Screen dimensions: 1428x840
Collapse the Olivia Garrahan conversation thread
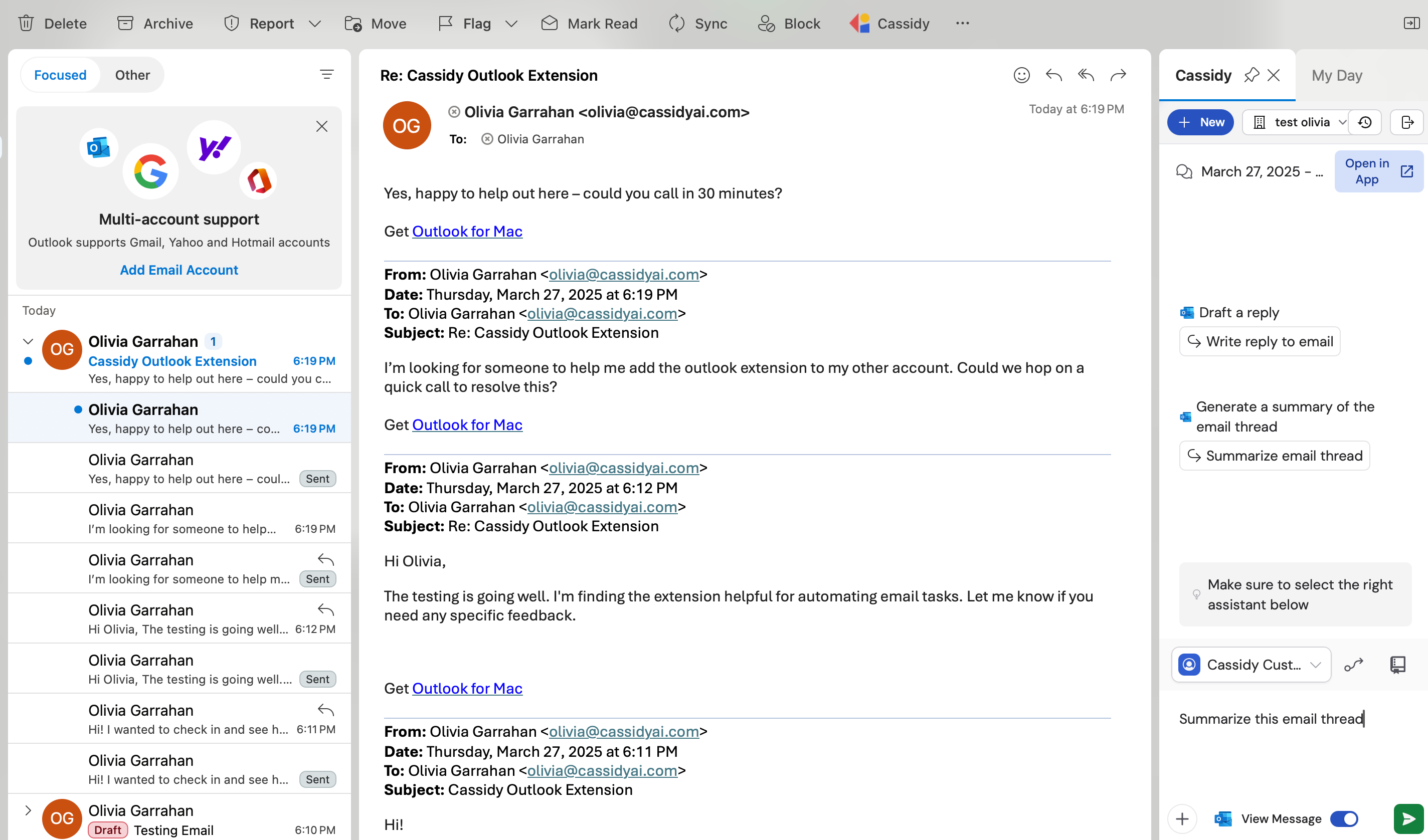pyautogui.click(x=28, y=341)
